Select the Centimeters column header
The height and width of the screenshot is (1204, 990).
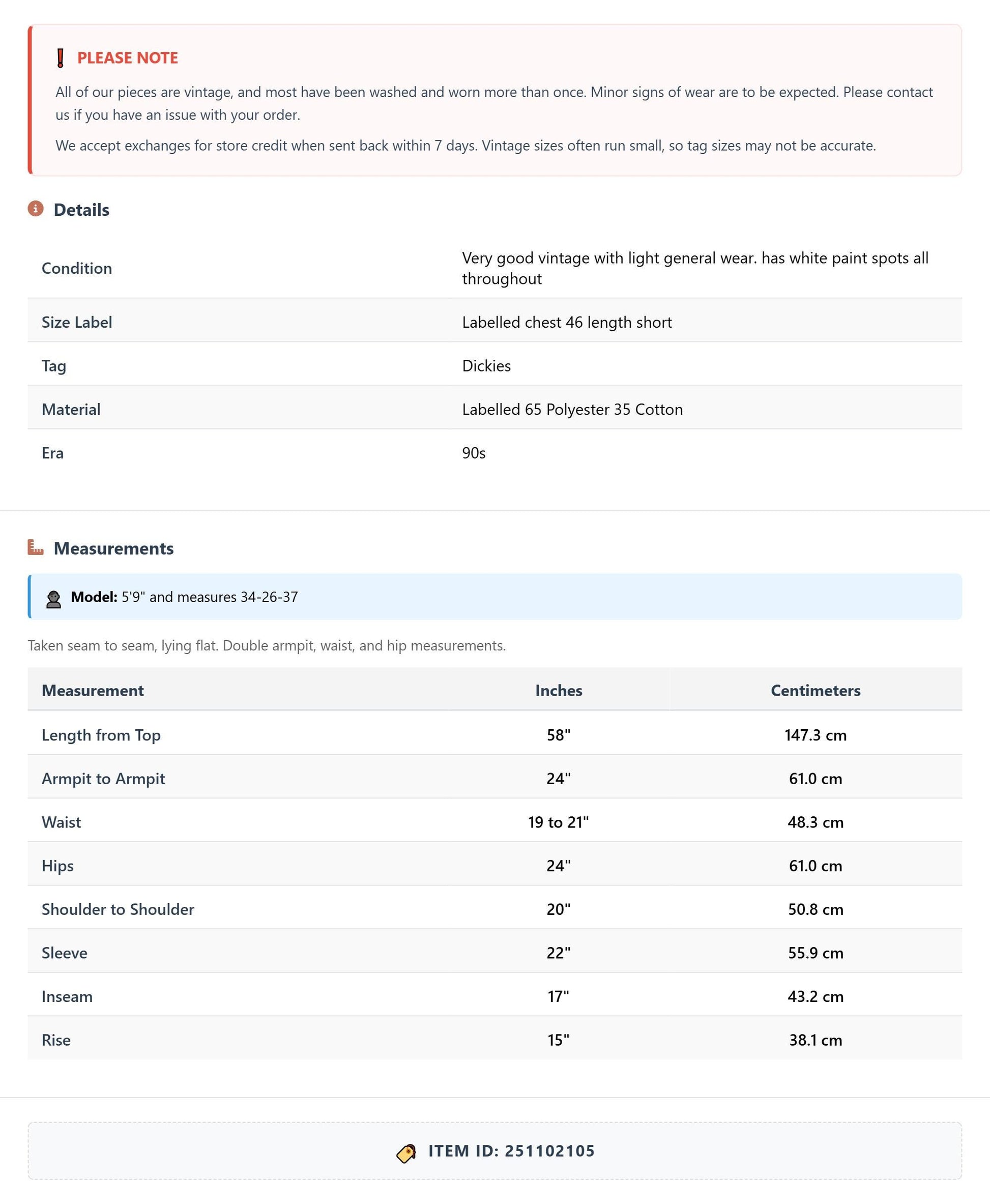point(816,690)
